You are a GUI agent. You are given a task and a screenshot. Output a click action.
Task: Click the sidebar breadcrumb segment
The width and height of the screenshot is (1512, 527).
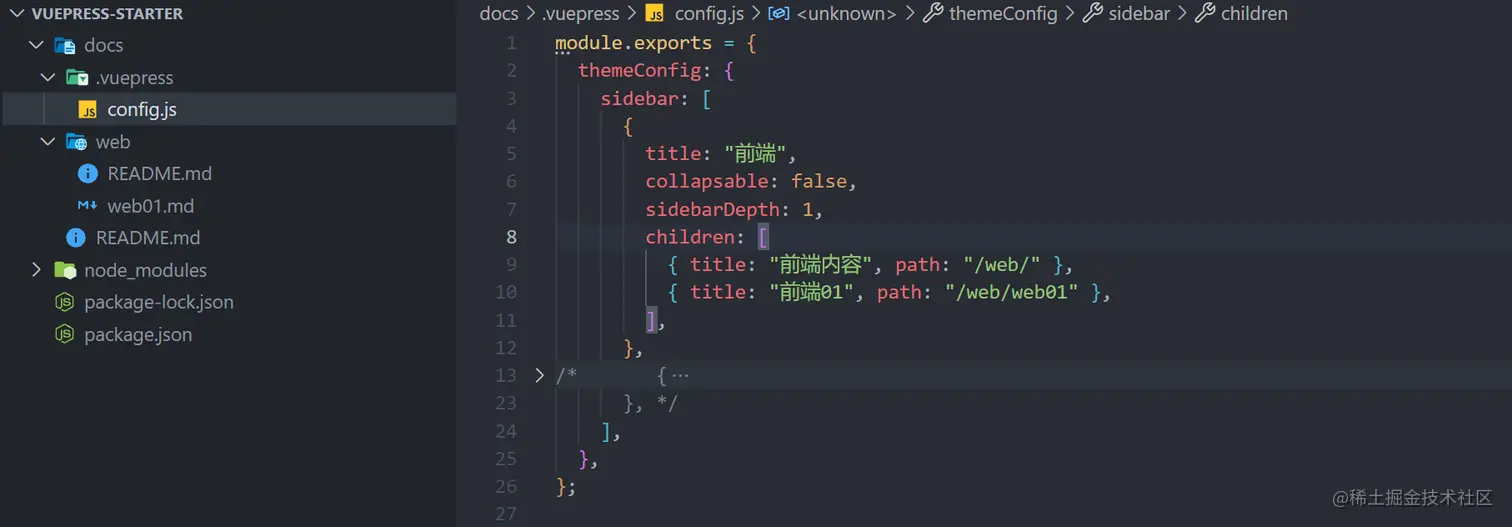pyautogui.click(x=1139, y=13)
